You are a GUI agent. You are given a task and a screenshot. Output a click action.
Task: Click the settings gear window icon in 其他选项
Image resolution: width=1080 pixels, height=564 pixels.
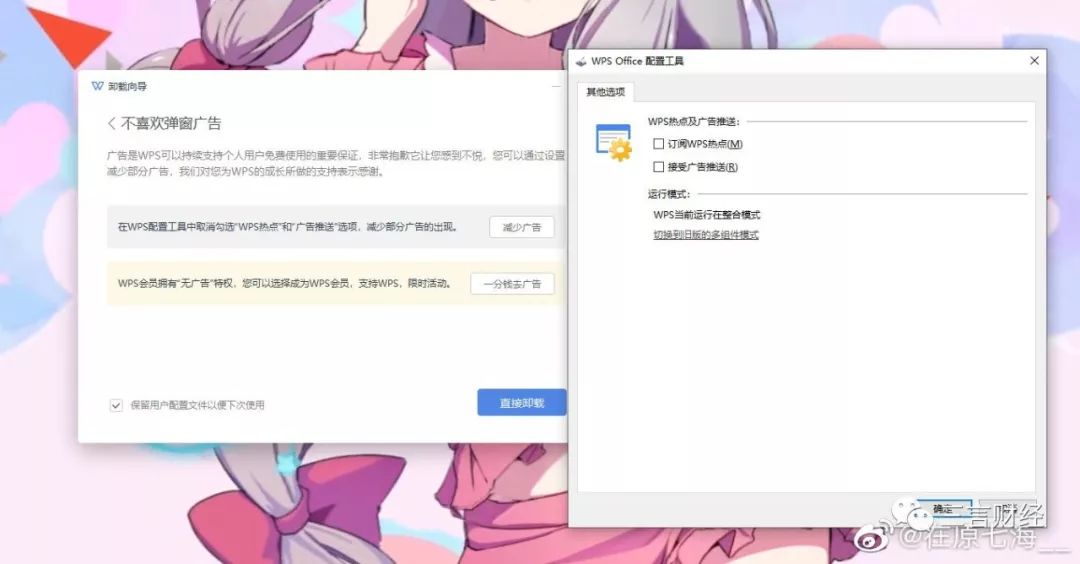pyautogui.click(x=613, y=143)
